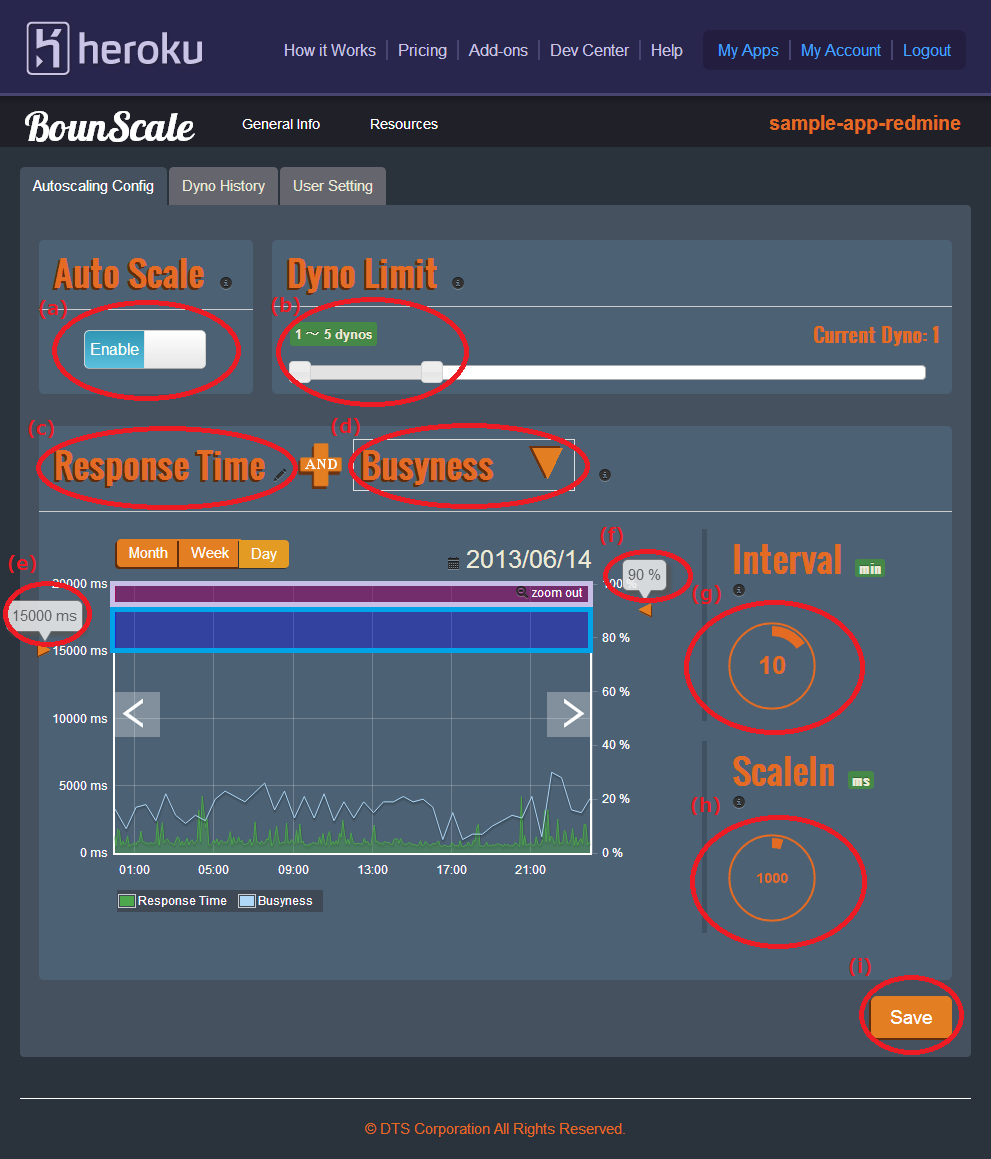991x1159 pixels.
Task: Open Help link
Action: click(x=667, y=50)
